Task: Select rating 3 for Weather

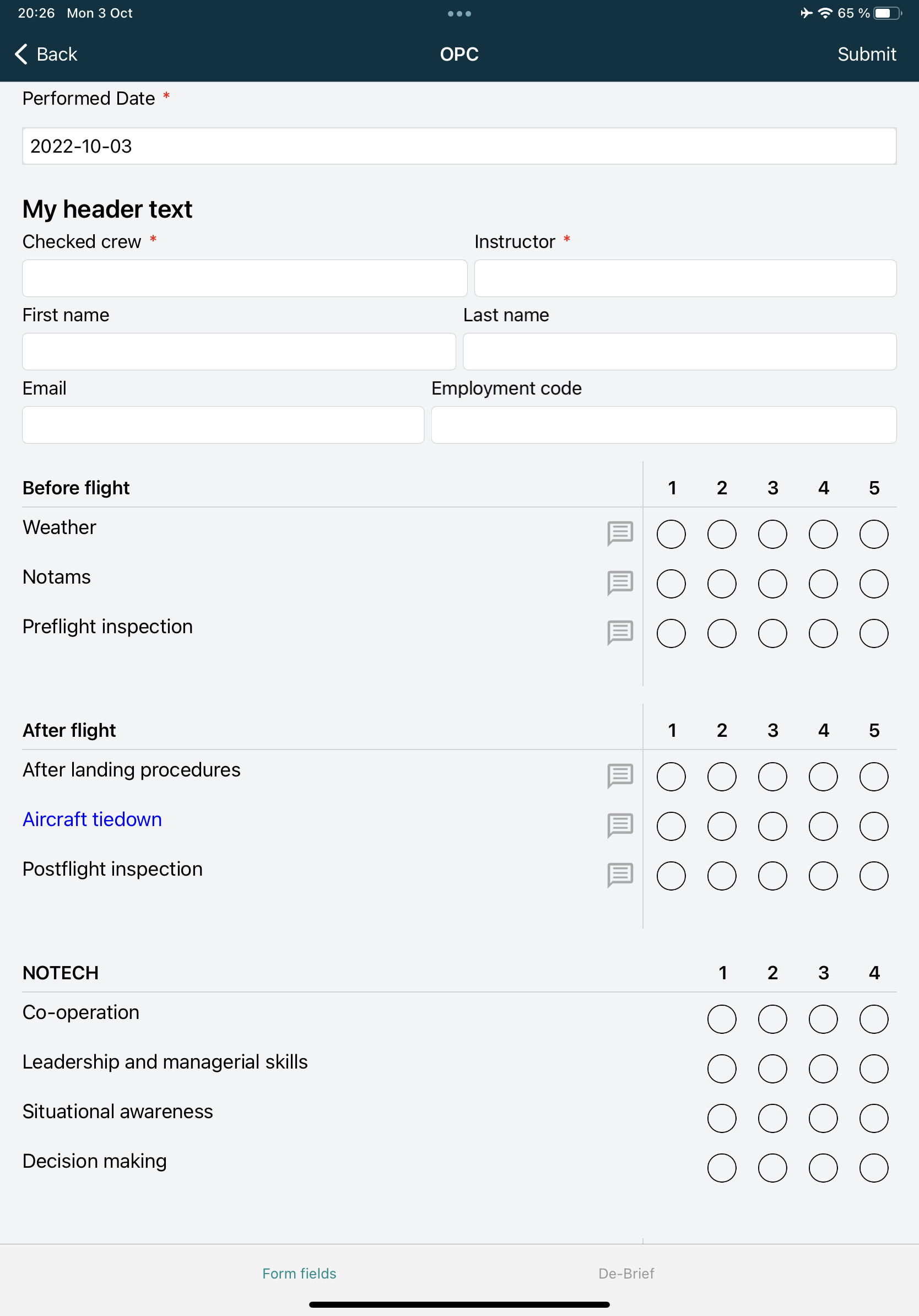Action: pyautogui.click(x=772, y=533)
